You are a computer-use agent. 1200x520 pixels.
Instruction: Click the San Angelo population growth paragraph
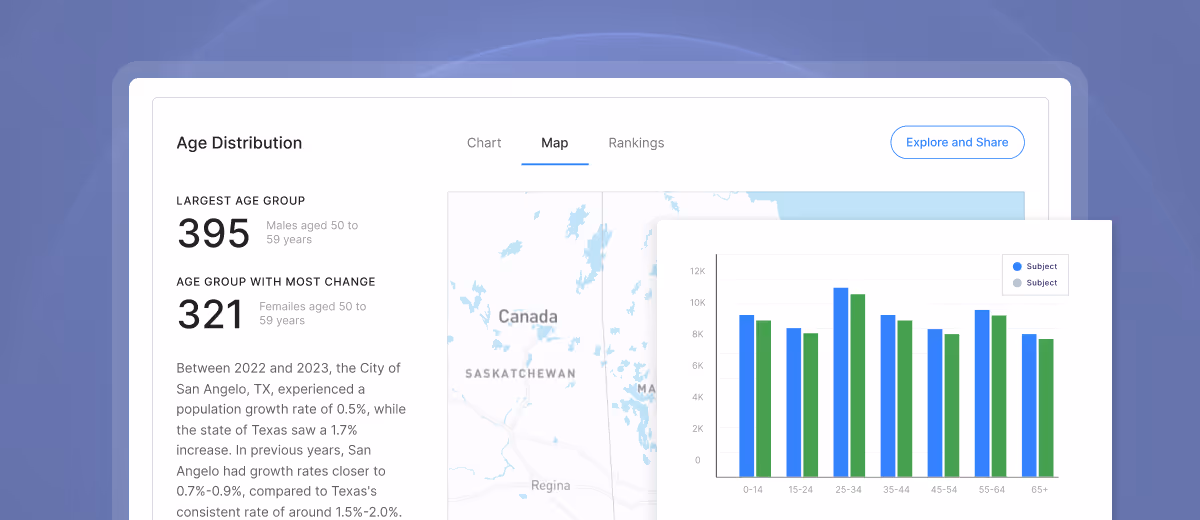point(291,440)
